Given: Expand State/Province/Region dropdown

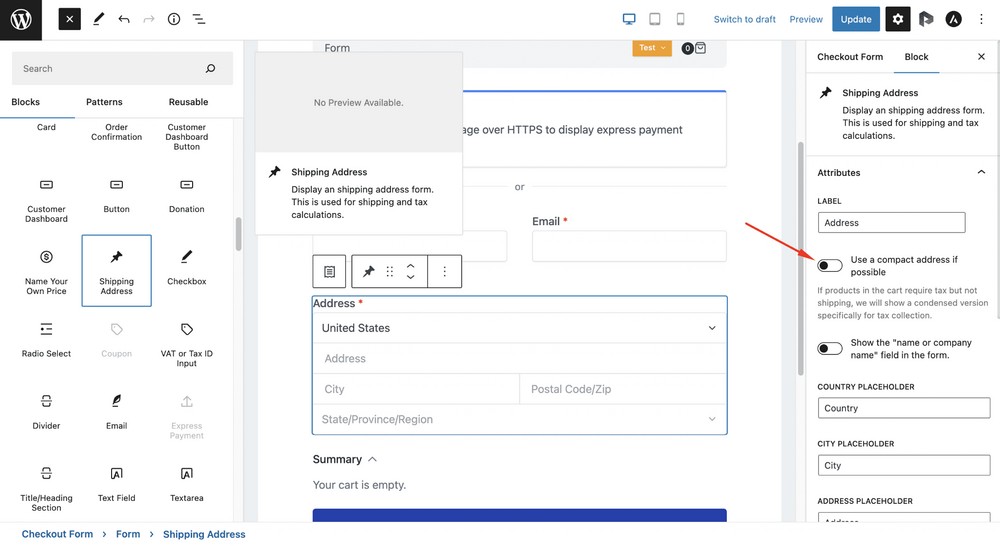Looking at the screenshot, I should 519,419.
